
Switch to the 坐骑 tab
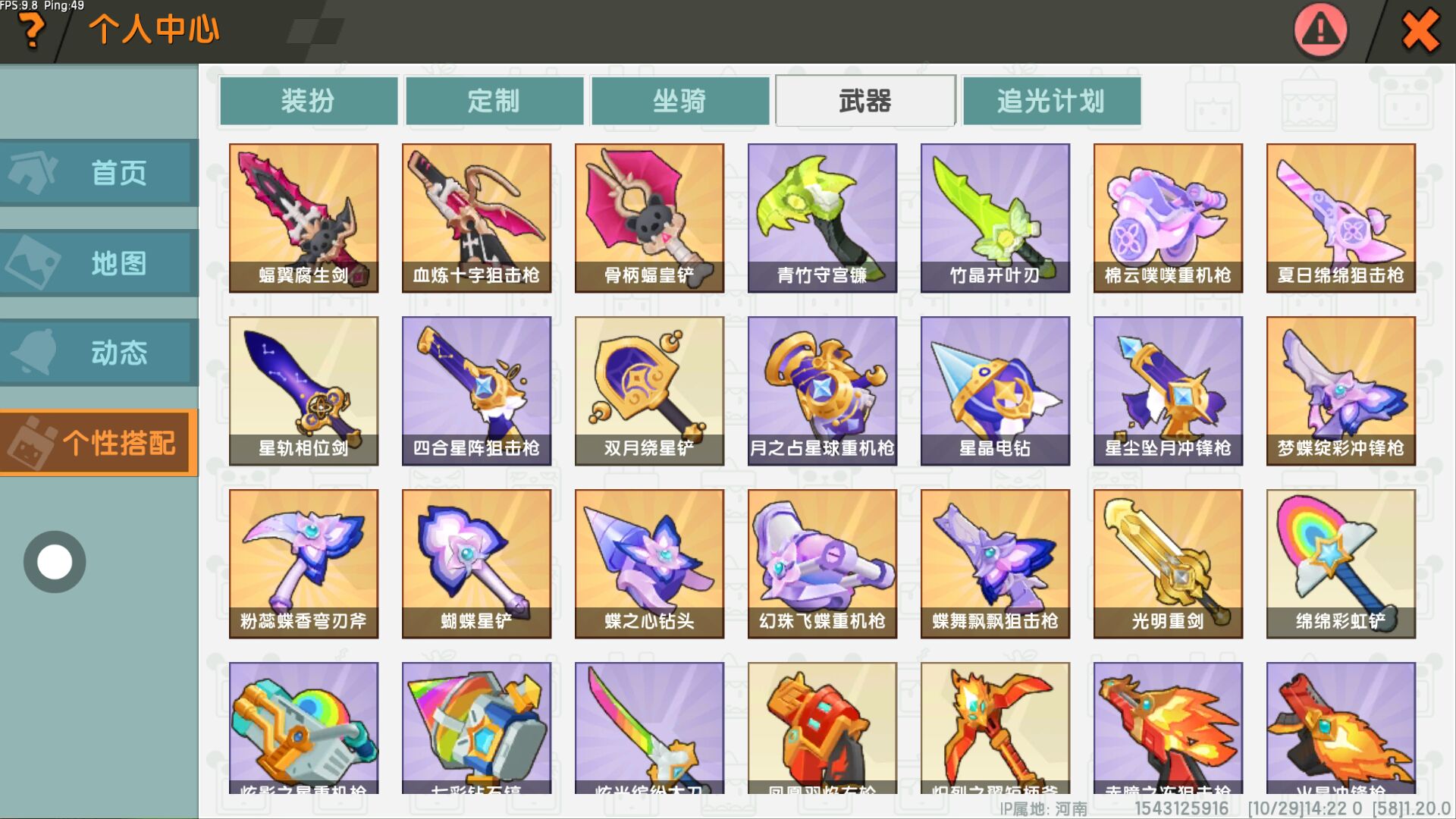(x=679, y=100)
